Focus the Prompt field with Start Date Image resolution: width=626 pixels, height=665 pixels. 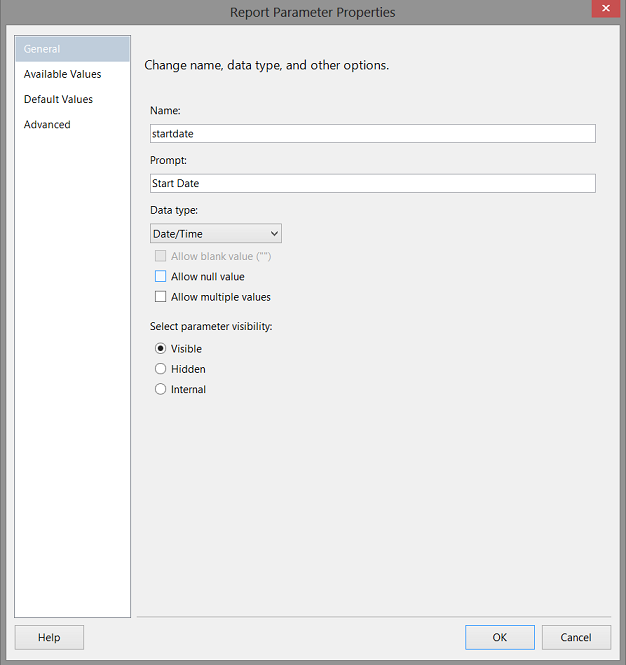(372, 183)
